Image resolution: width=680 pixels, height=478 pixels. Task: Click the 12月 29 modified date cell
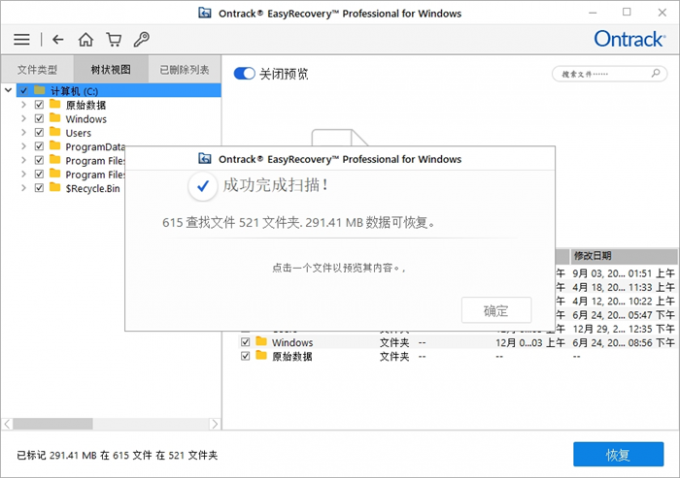(x=623, y=329)
